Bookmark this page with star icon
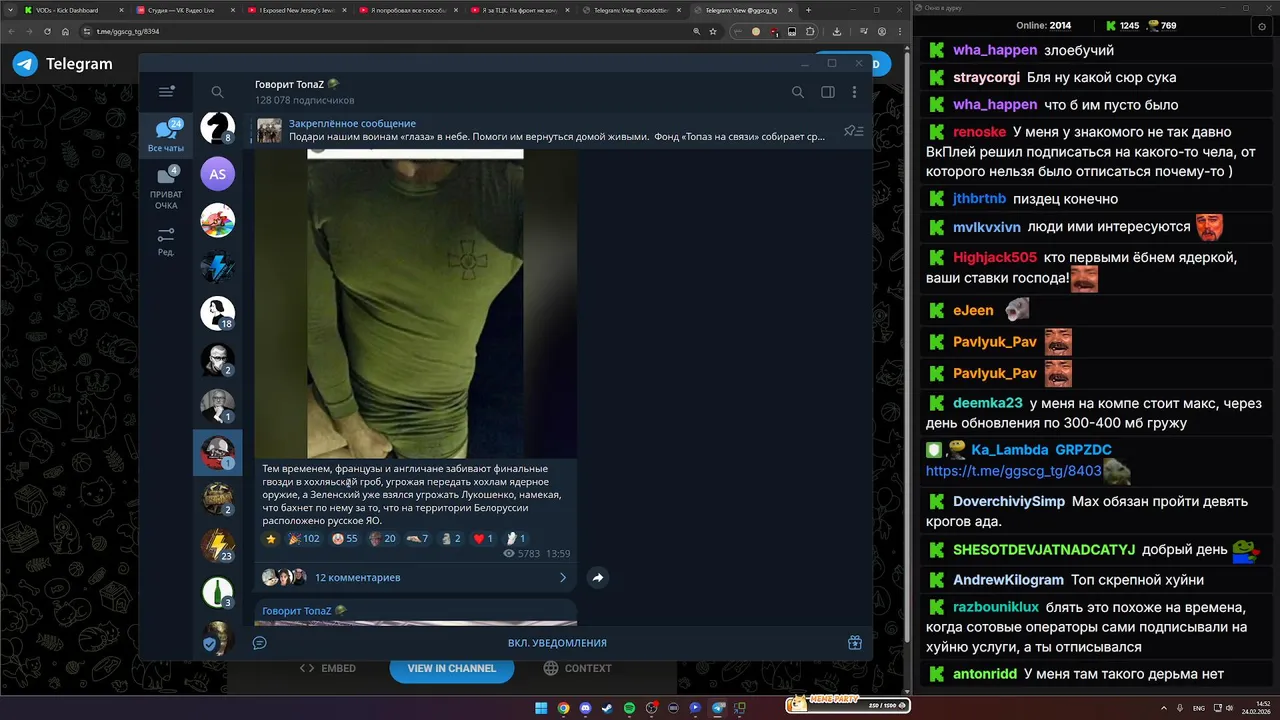 coord(713,31)
